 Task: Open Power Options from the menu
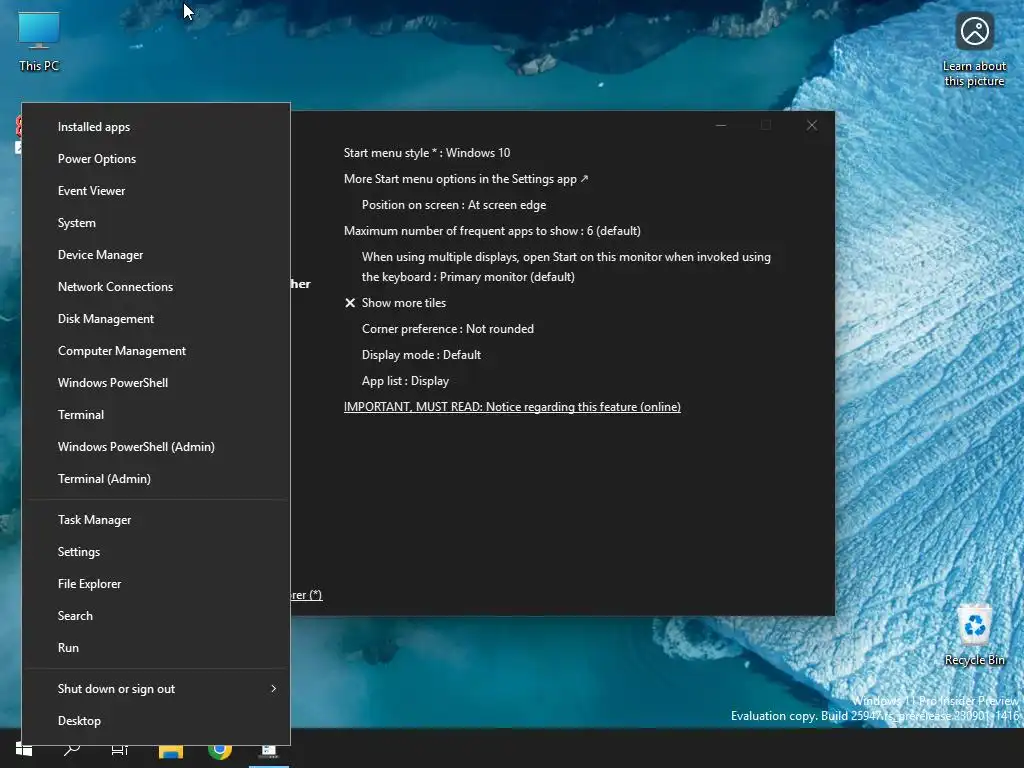156,159
